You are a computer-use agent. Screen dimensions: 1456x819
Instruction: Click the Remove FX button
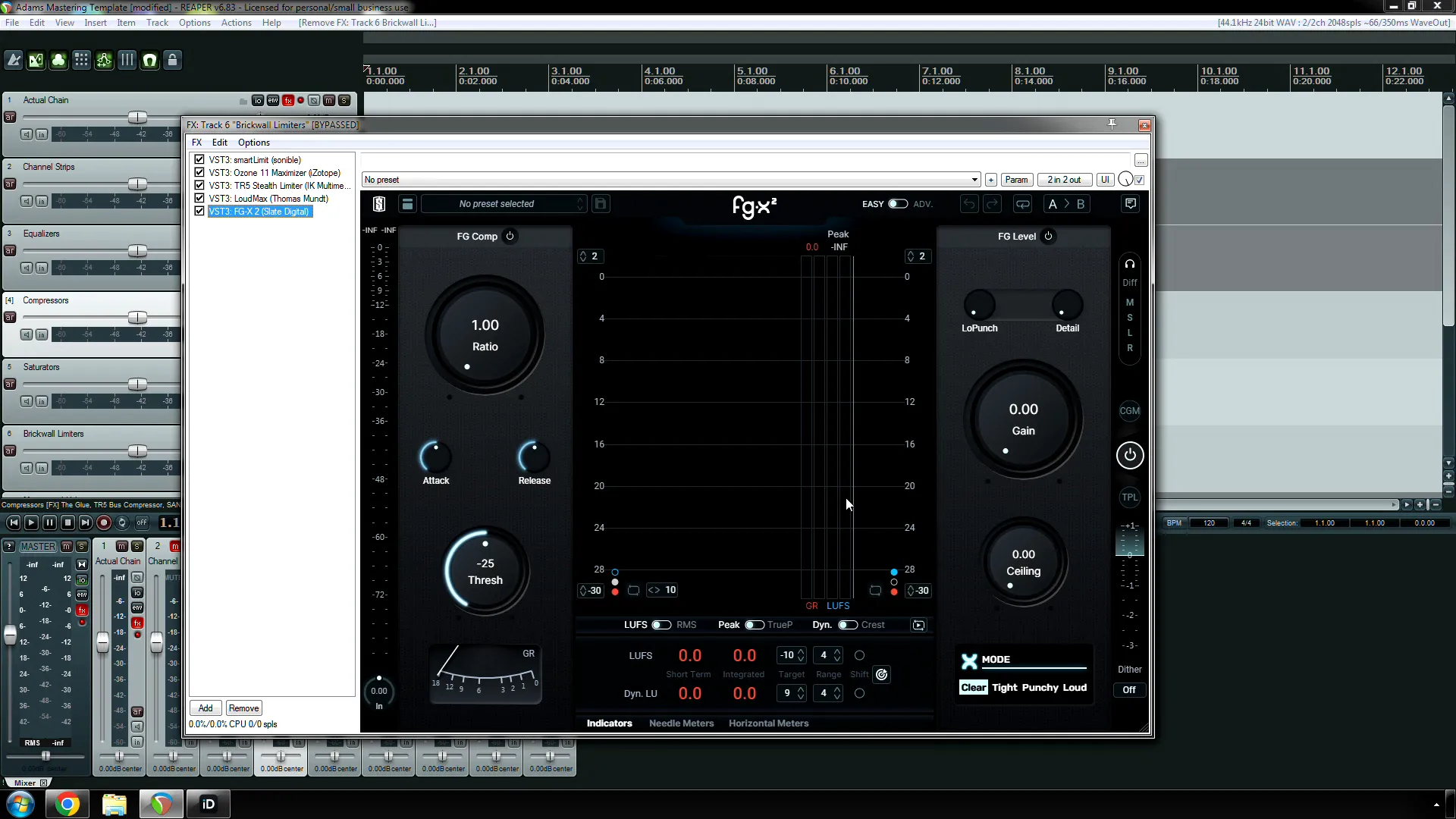click(243, 708)
